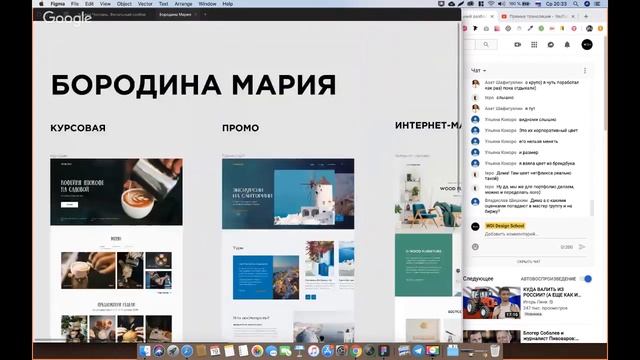
Task: Click the tractor video thumbnail
Action: point(491,302)
